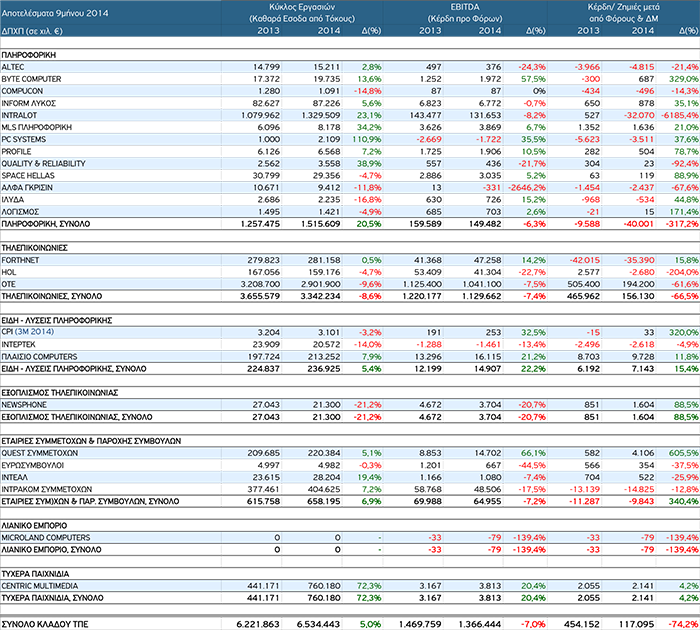Click the HOL row label
The width and height of the screenshot is (700, 630).
[9, 272]
